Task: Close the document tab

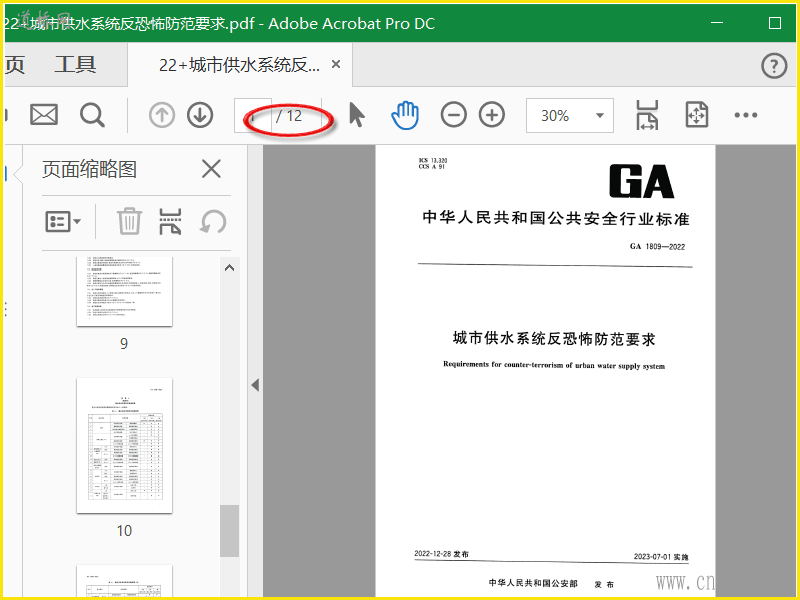Action: pyautogui.click(x=336, y=64)
